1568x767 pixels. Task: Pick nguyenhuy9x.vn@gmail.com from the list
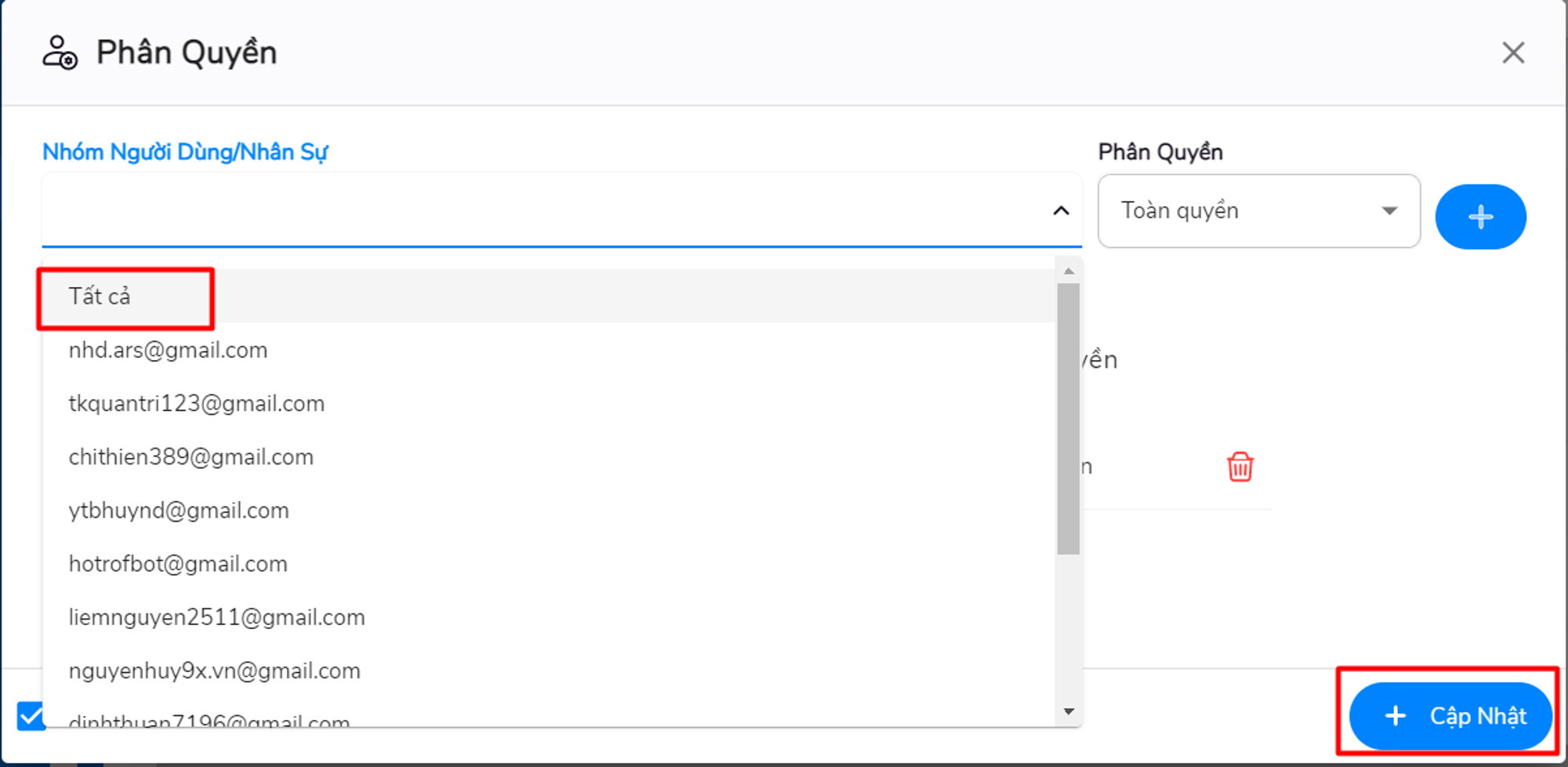[214, 671]
